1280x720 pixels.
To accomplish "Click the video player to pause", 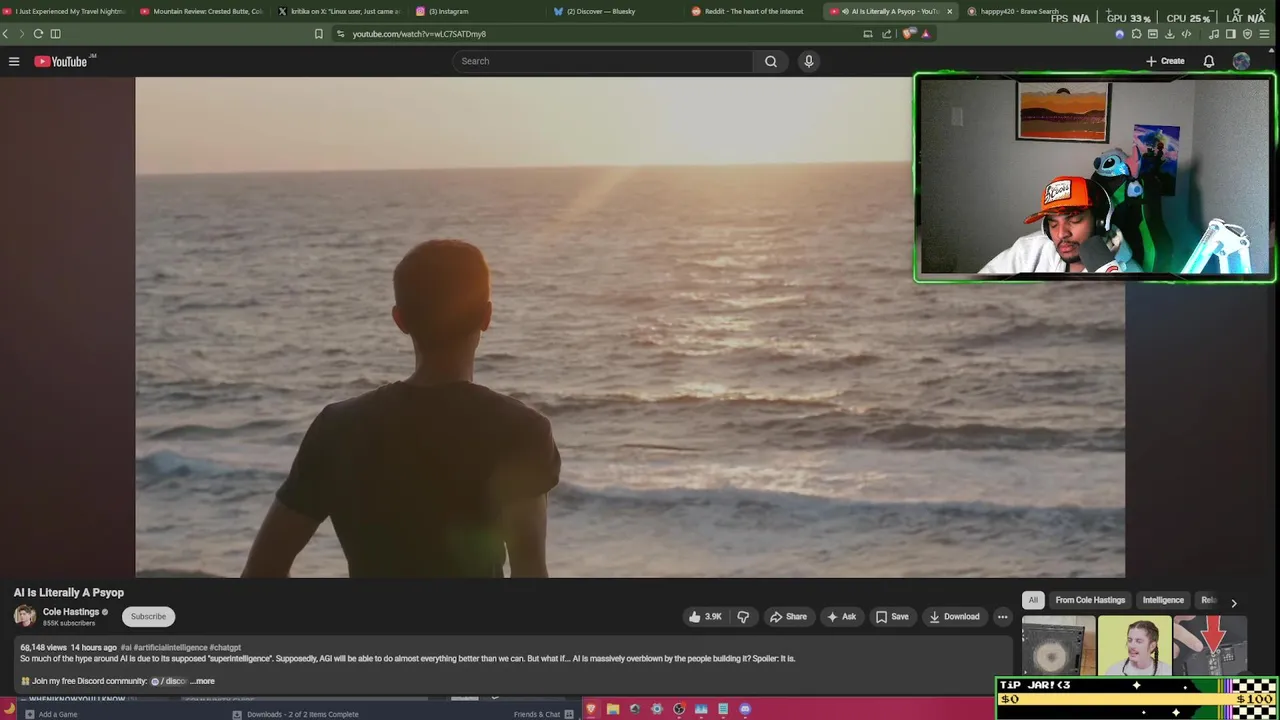I will (630, 328).
